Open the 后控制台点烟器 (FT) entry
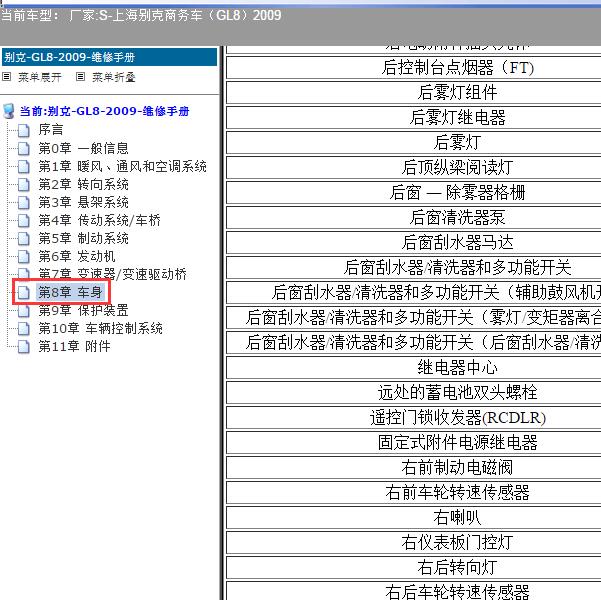The height and width of the screenshot is (600, 601). point(414,68)
